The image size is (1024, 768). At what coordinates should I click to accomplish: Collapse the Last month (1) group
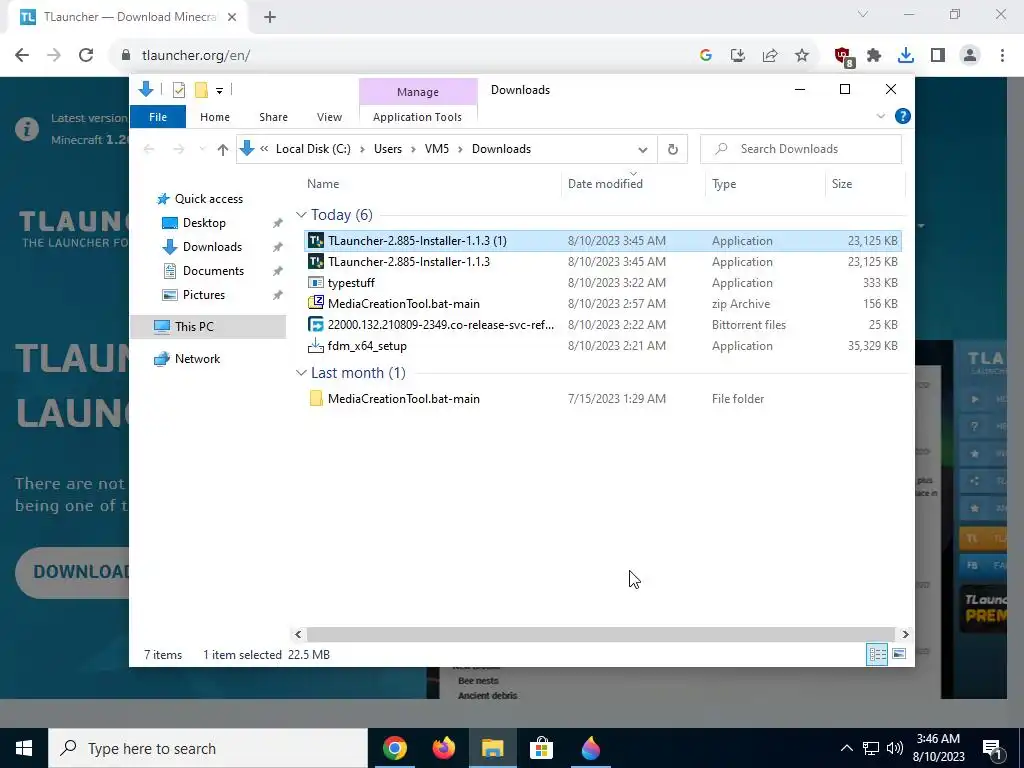(x=301, y=373)
